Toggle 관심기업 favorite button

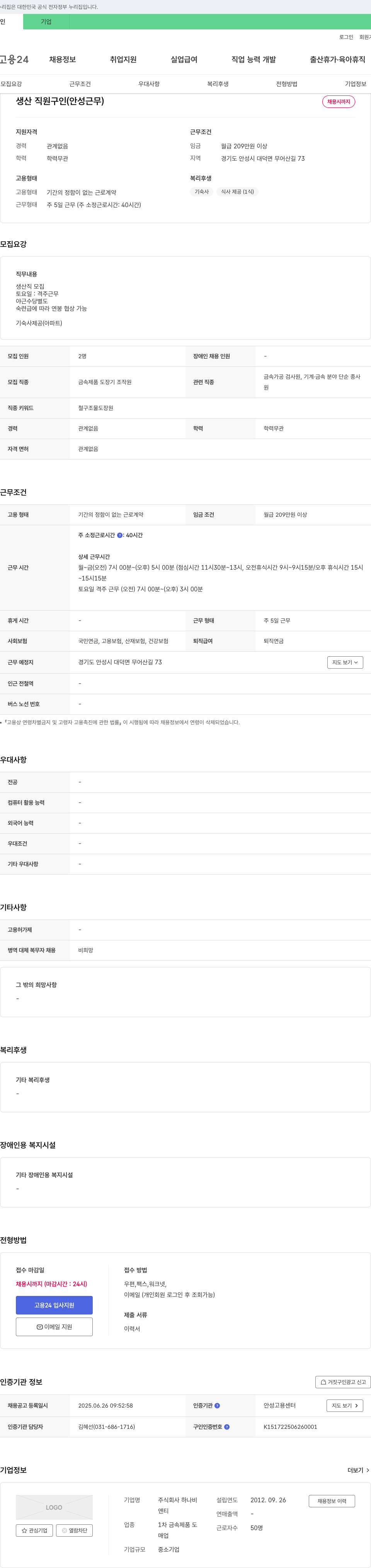[x=34, y=1530]
